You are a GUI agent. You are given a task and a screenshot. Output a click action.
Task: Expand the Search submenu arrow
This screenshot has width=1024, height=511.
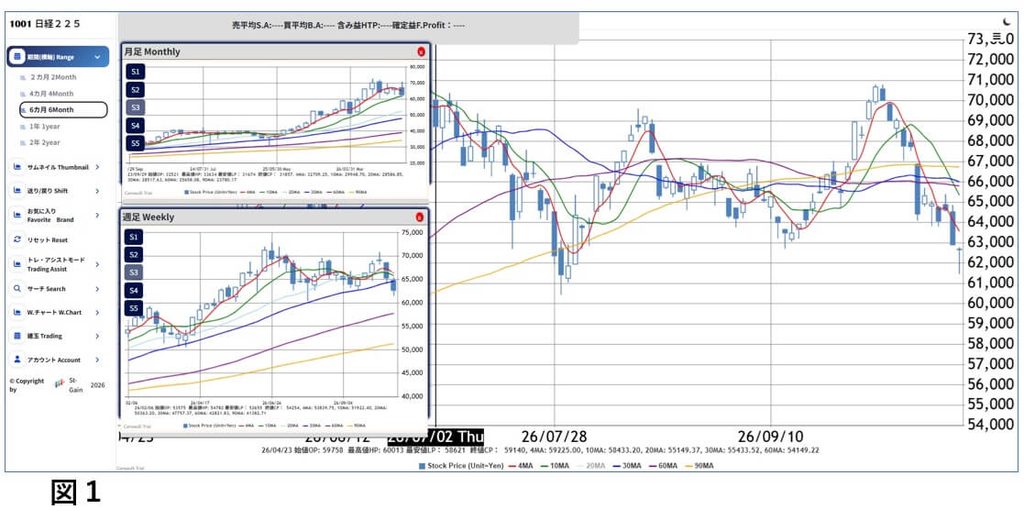tap(97, 288)
